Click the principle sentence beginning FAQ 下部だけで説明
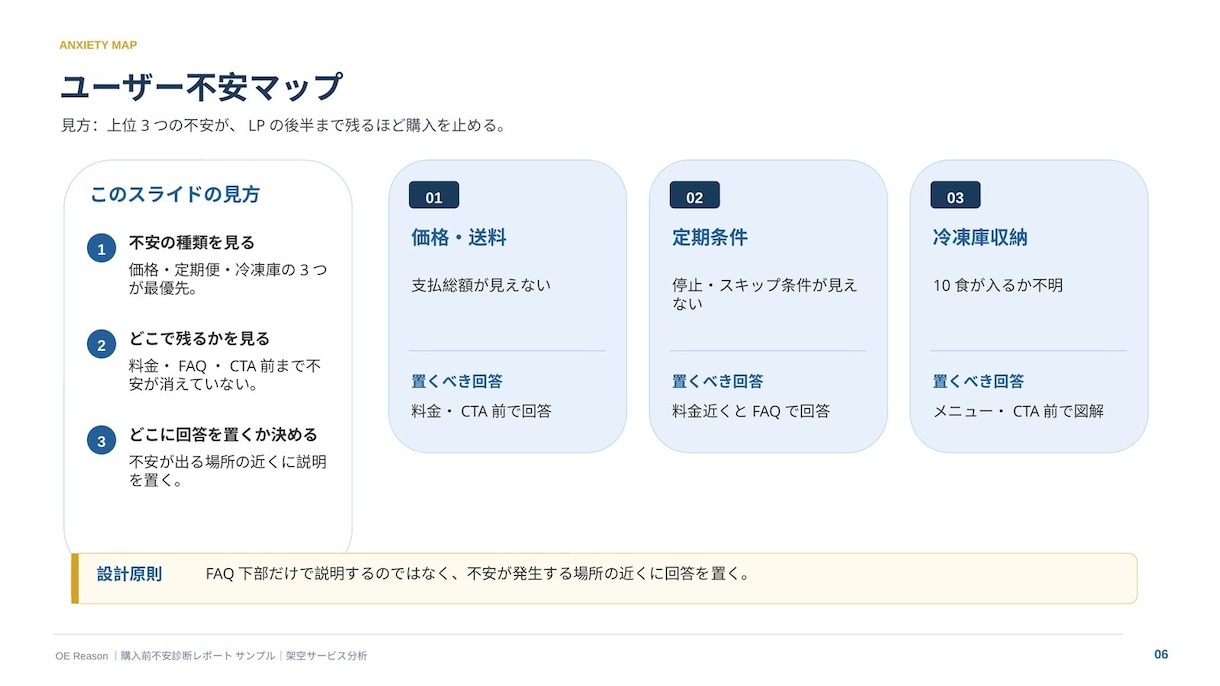 point(478,574)
